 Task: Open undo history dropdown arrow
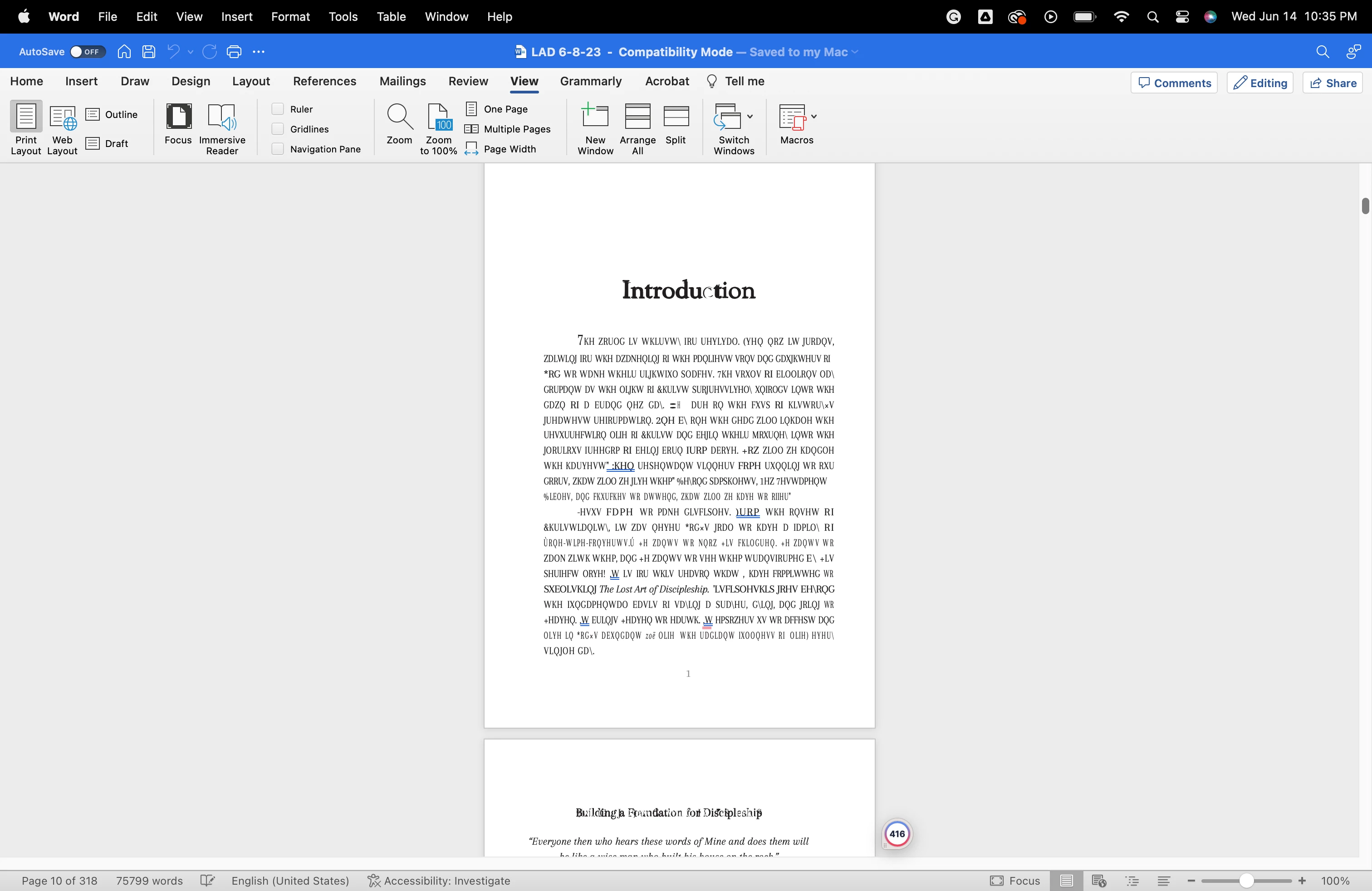191,52
